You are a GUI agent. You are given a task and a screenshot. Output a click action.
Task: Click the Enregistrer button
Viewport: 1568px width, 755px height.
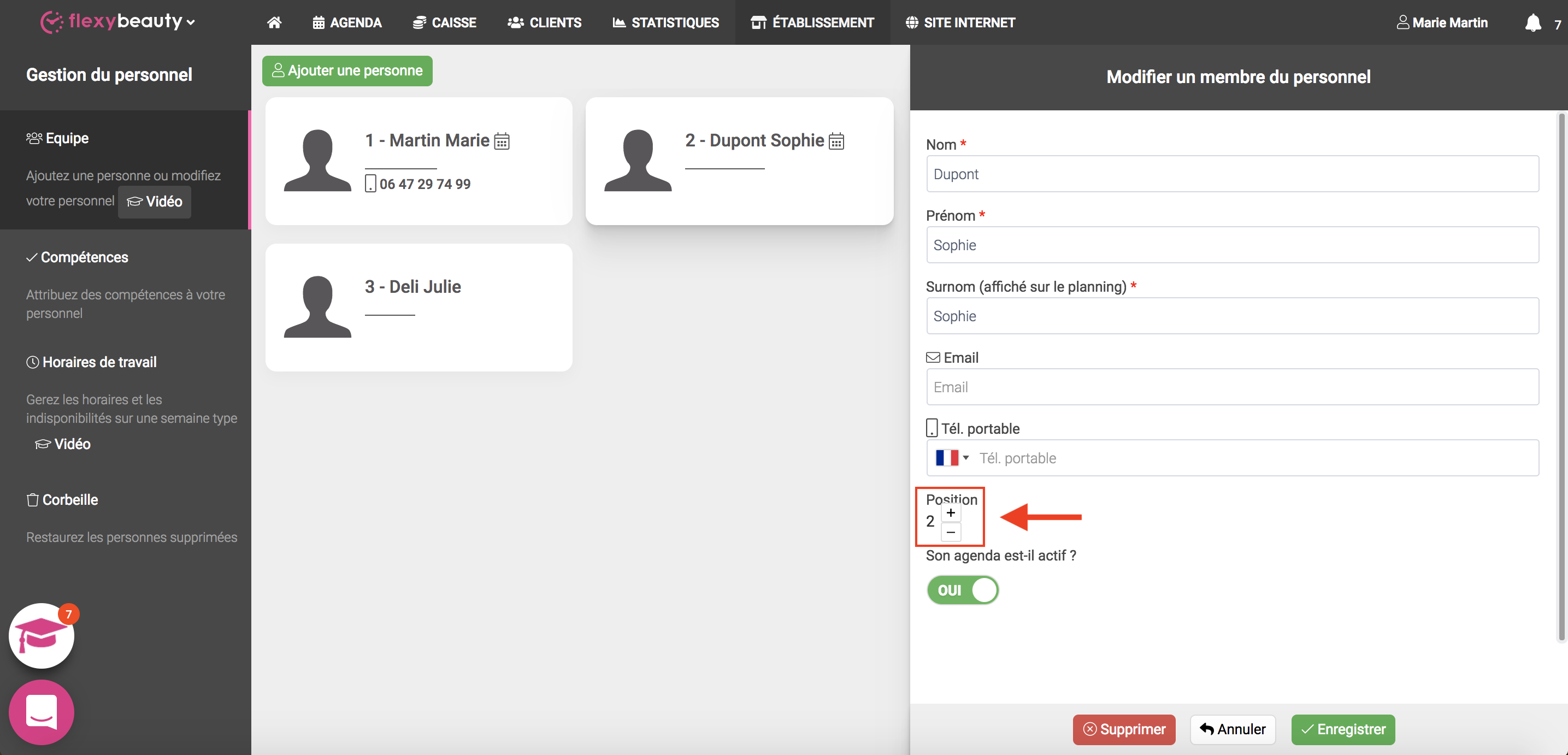pyautogui.click(x=1343, y=729)
